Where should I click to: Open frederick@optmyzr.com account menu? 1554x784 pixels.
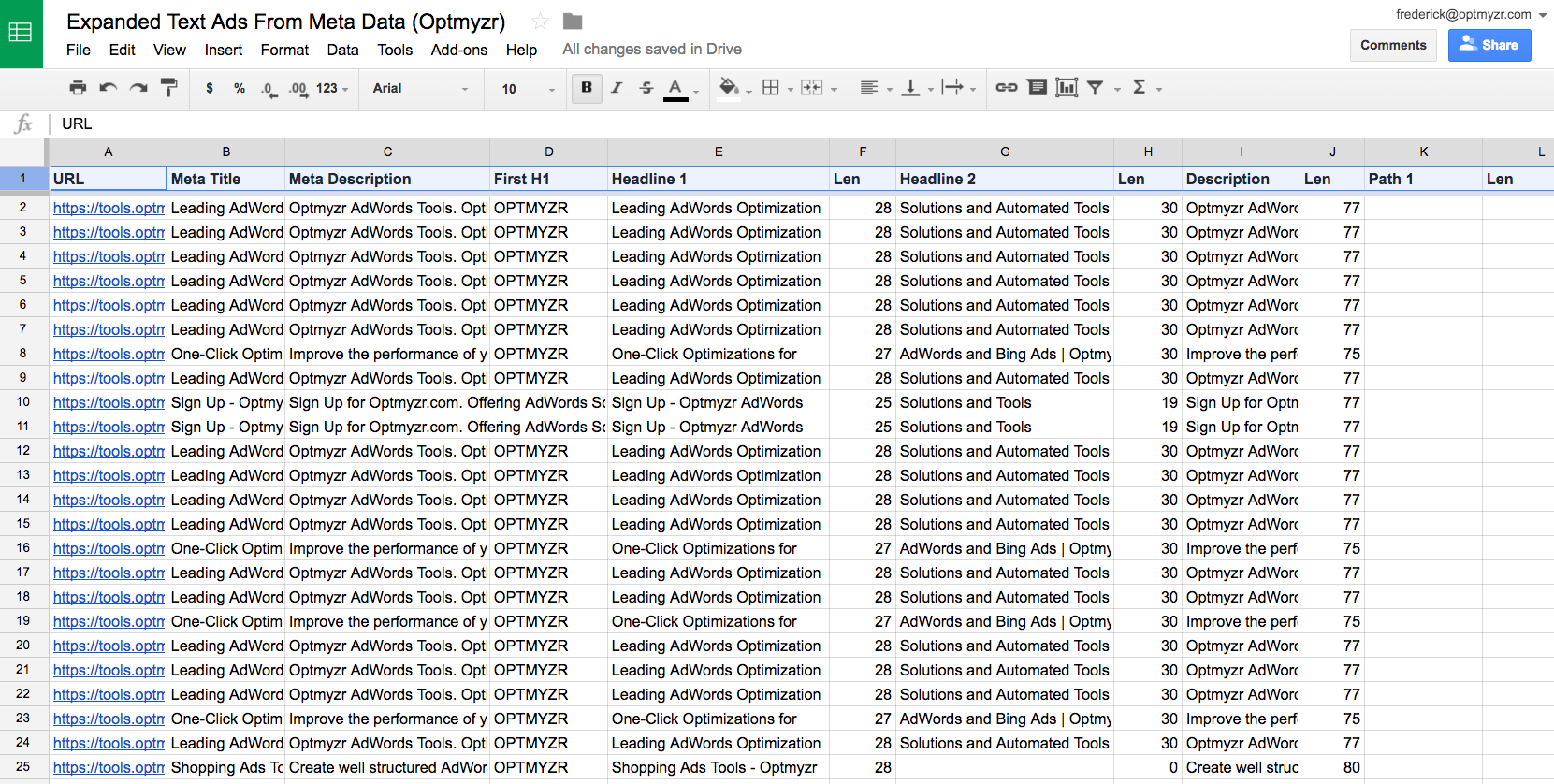tap(1472, 14)
